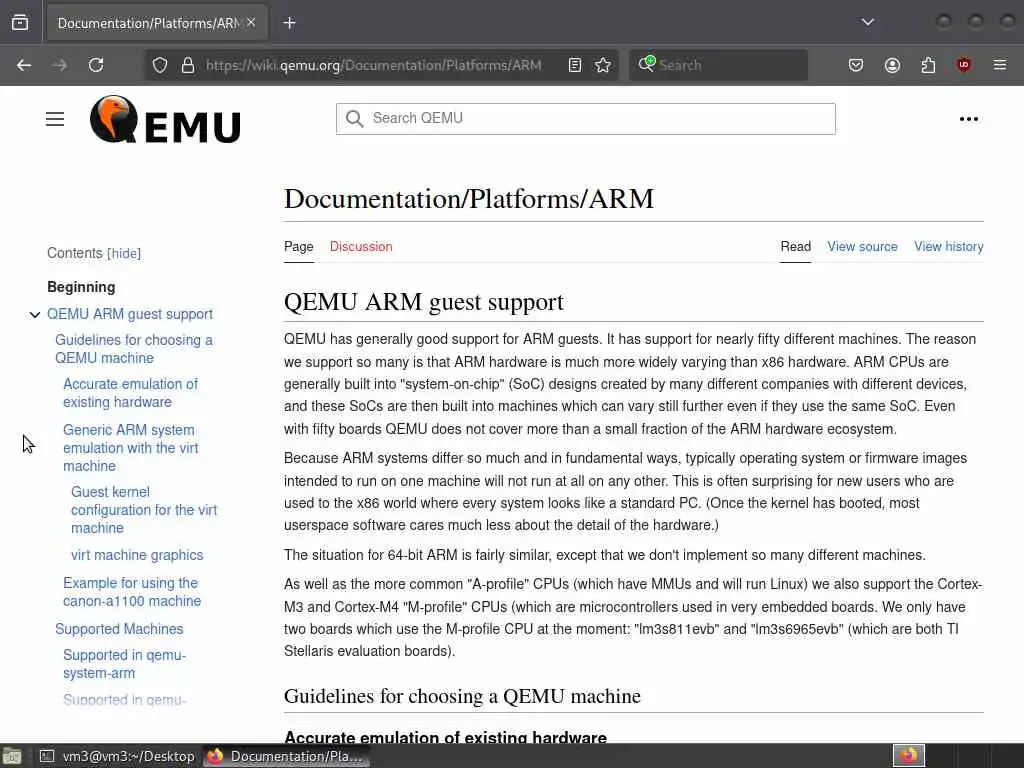Go to Generic ARM system emulation link
1024x768 pixels.
(131, 448)
